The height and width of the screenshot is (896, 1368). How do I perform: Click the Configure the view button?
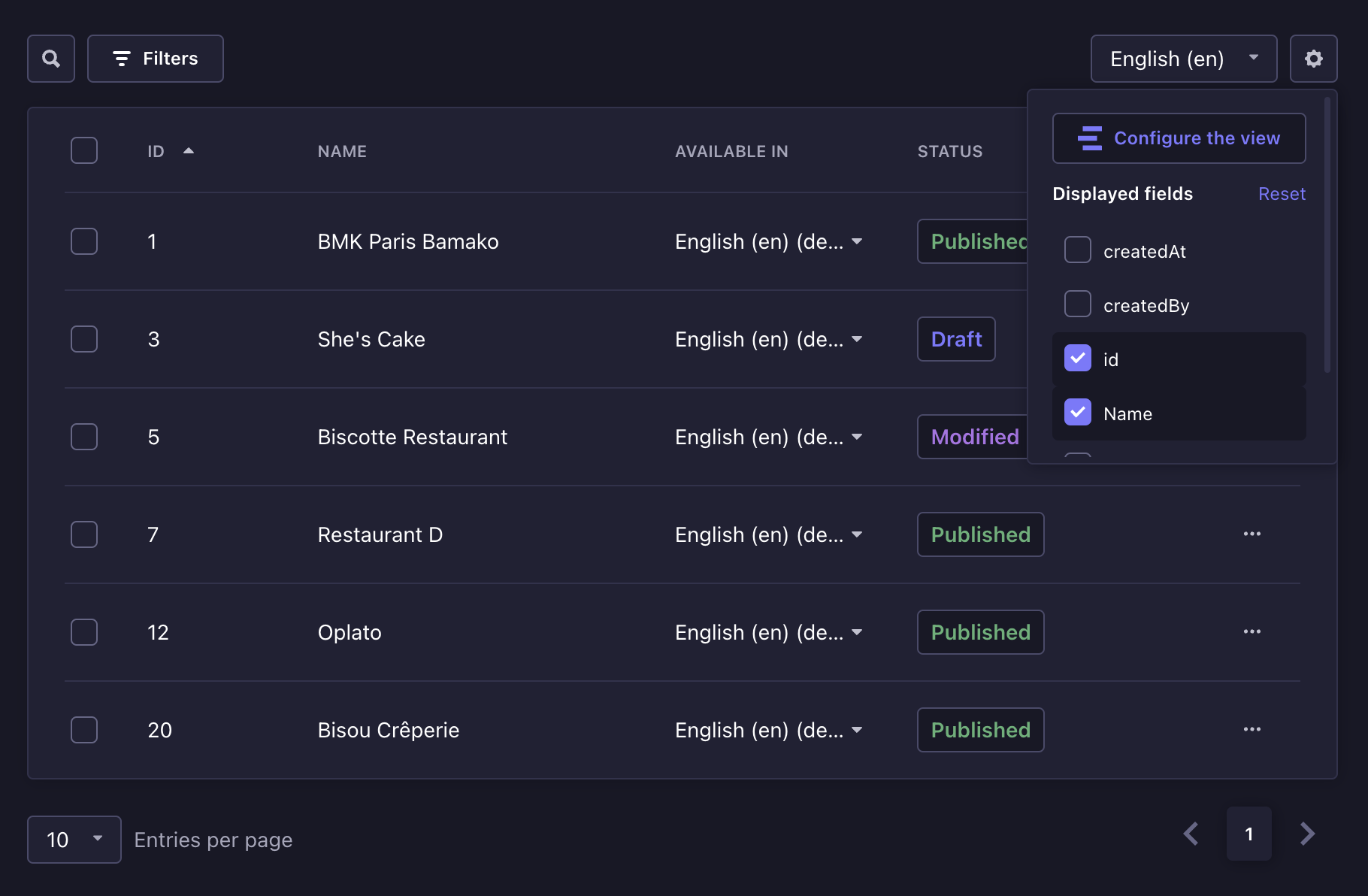(x=1178, y=138)
